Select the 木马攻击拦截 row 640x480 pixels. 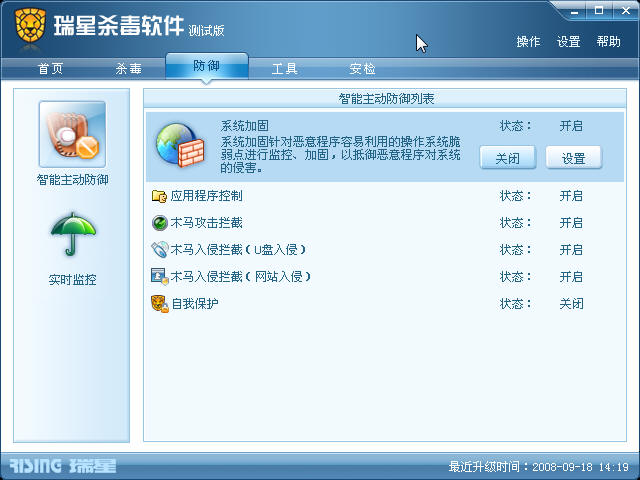point(385,223)
